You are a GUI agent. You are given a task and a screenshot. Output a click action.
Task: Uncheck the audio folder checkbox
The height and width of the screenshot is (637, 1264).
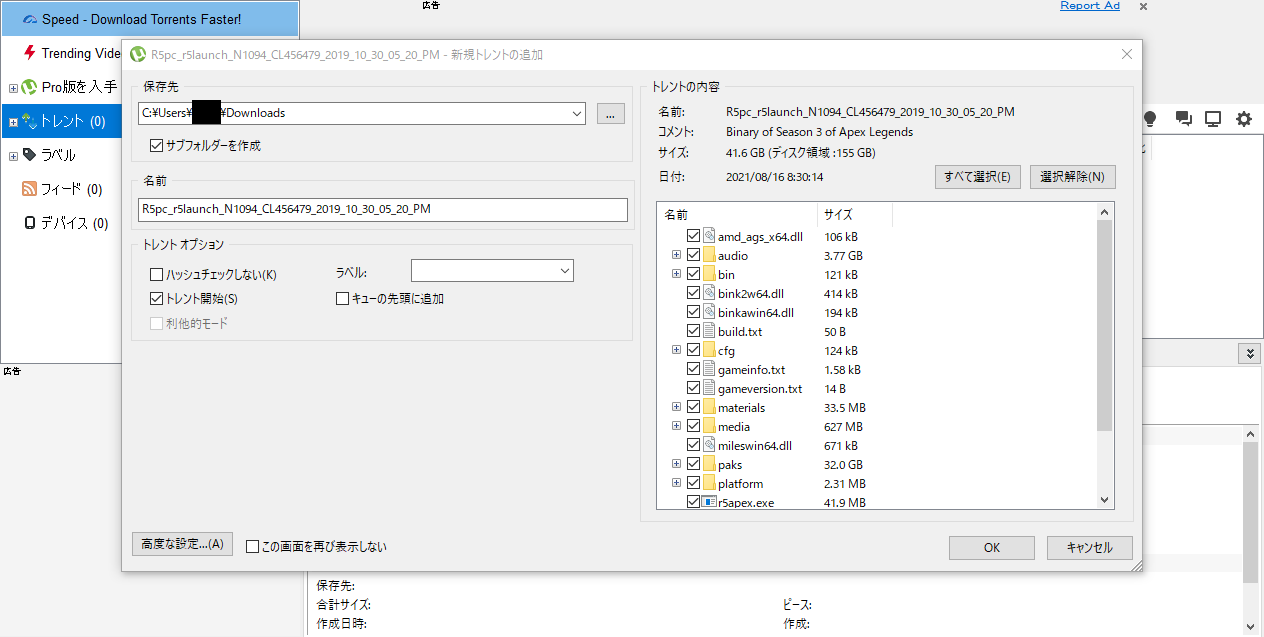[x=693, y=255]
